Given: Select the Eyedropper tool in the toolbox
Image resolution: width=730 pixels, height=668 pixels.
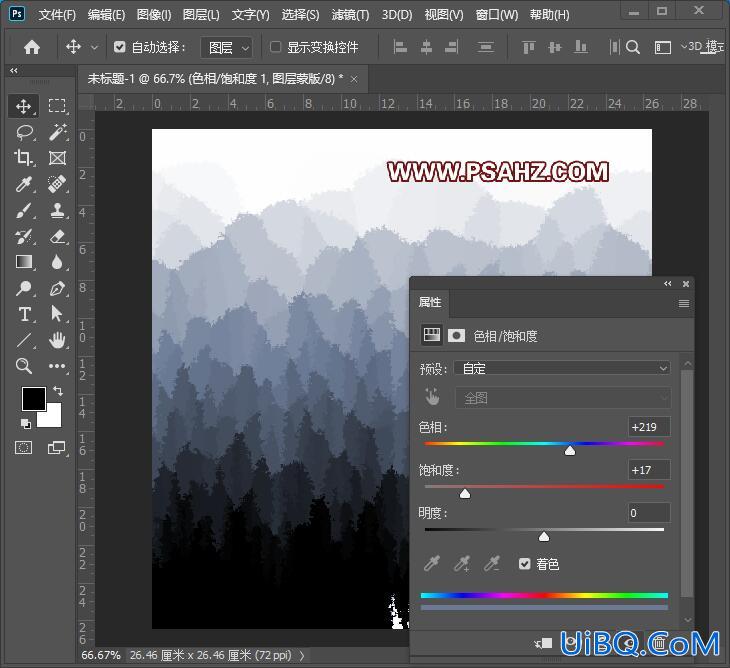Looking at the screenshot, I should click(x=23, y=184).
